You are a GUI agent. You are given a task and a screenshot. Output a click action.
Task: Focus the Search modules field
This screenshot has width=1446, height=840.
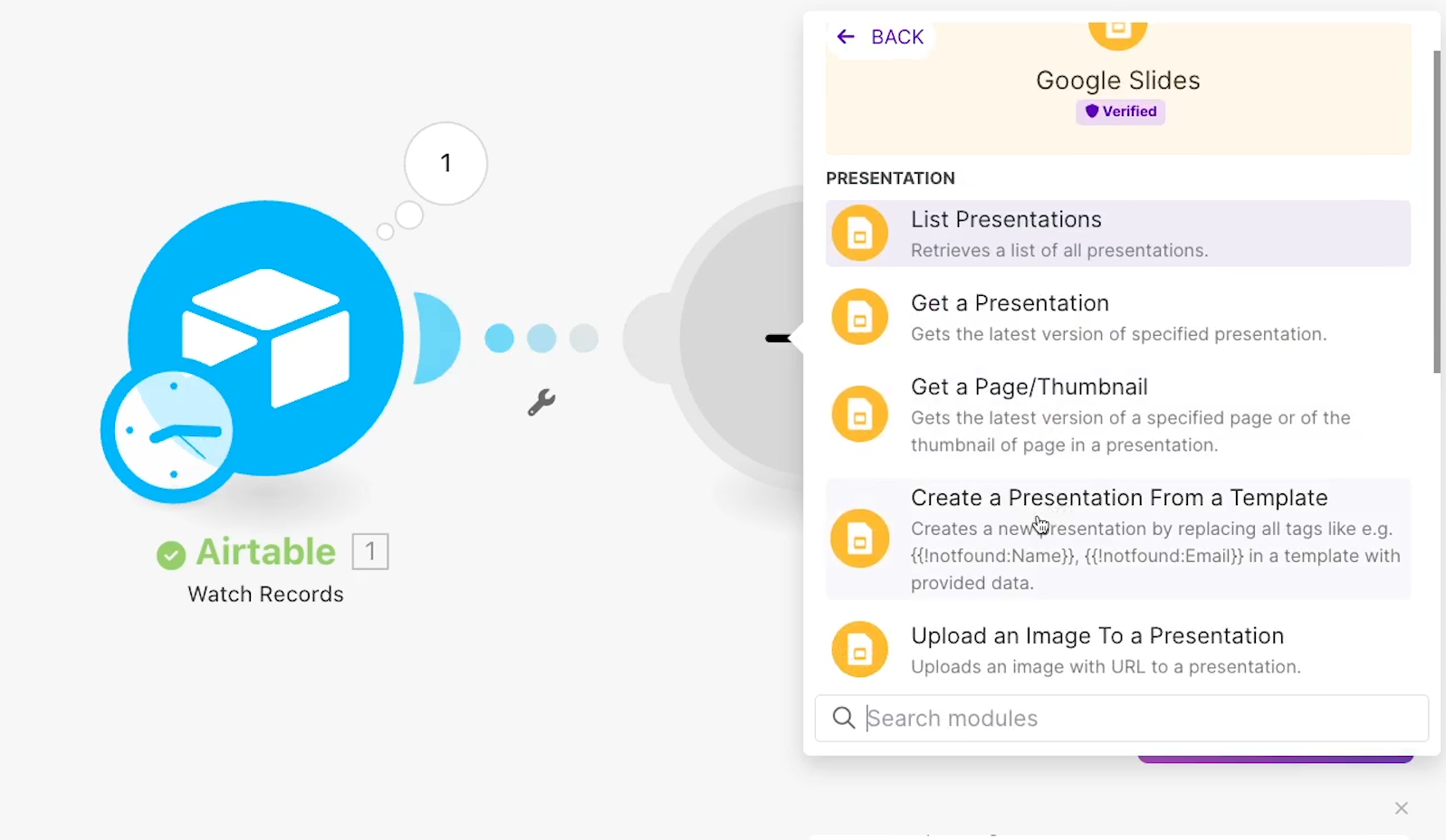tap(1122, 718)
